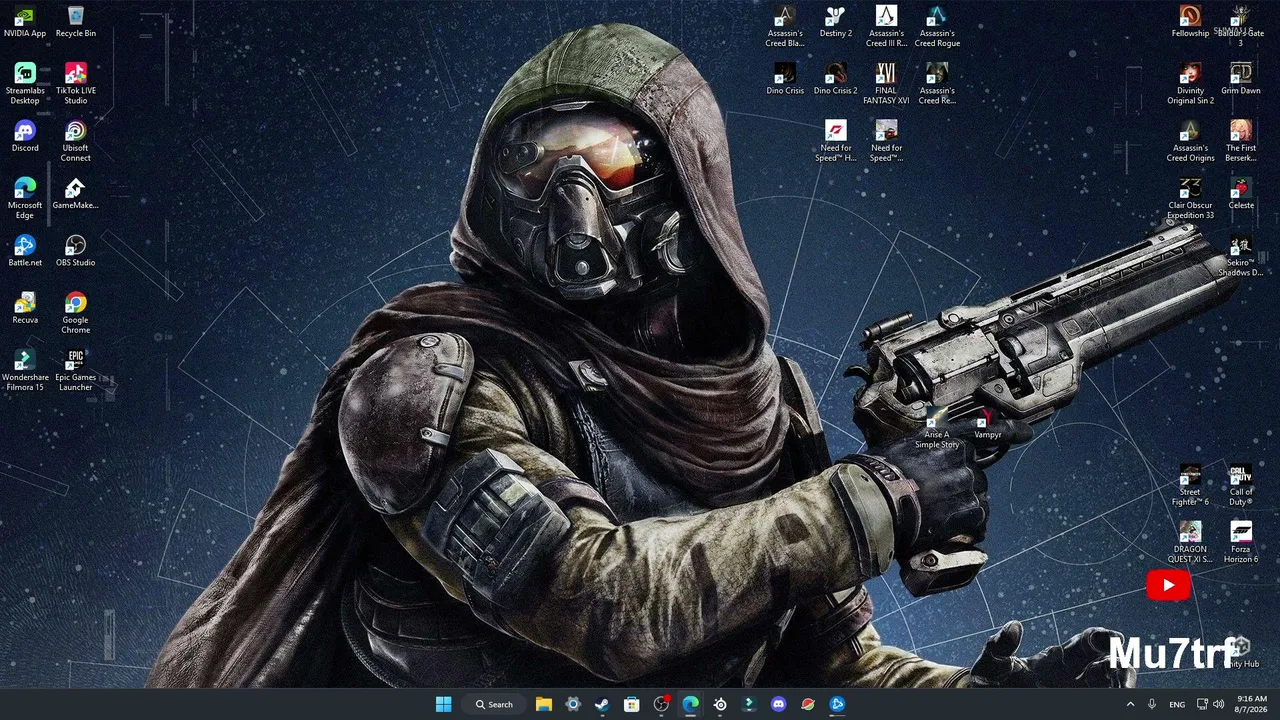Click the GameMaker desktop shortcut

coord(76,194)
